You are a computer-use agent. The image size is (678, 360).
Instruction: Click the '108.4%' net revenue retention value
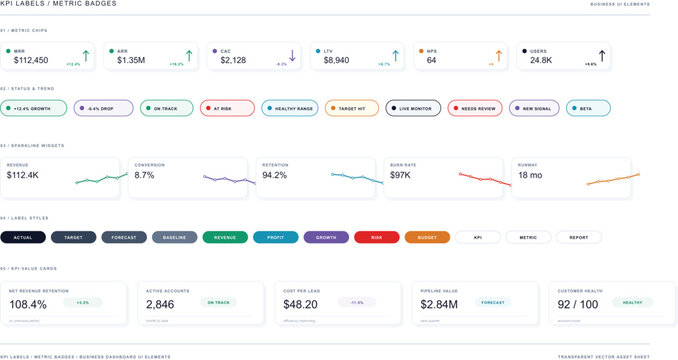28,304
